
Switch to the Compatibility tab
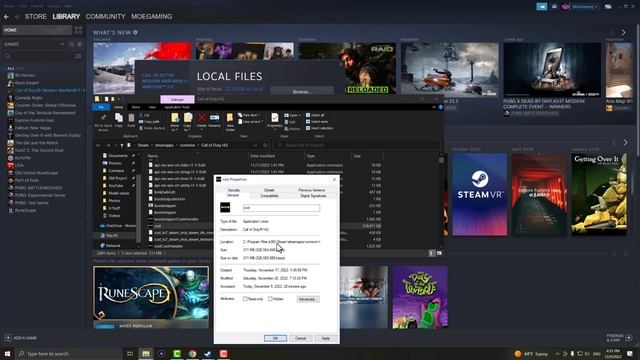click(x=269, y=196)
